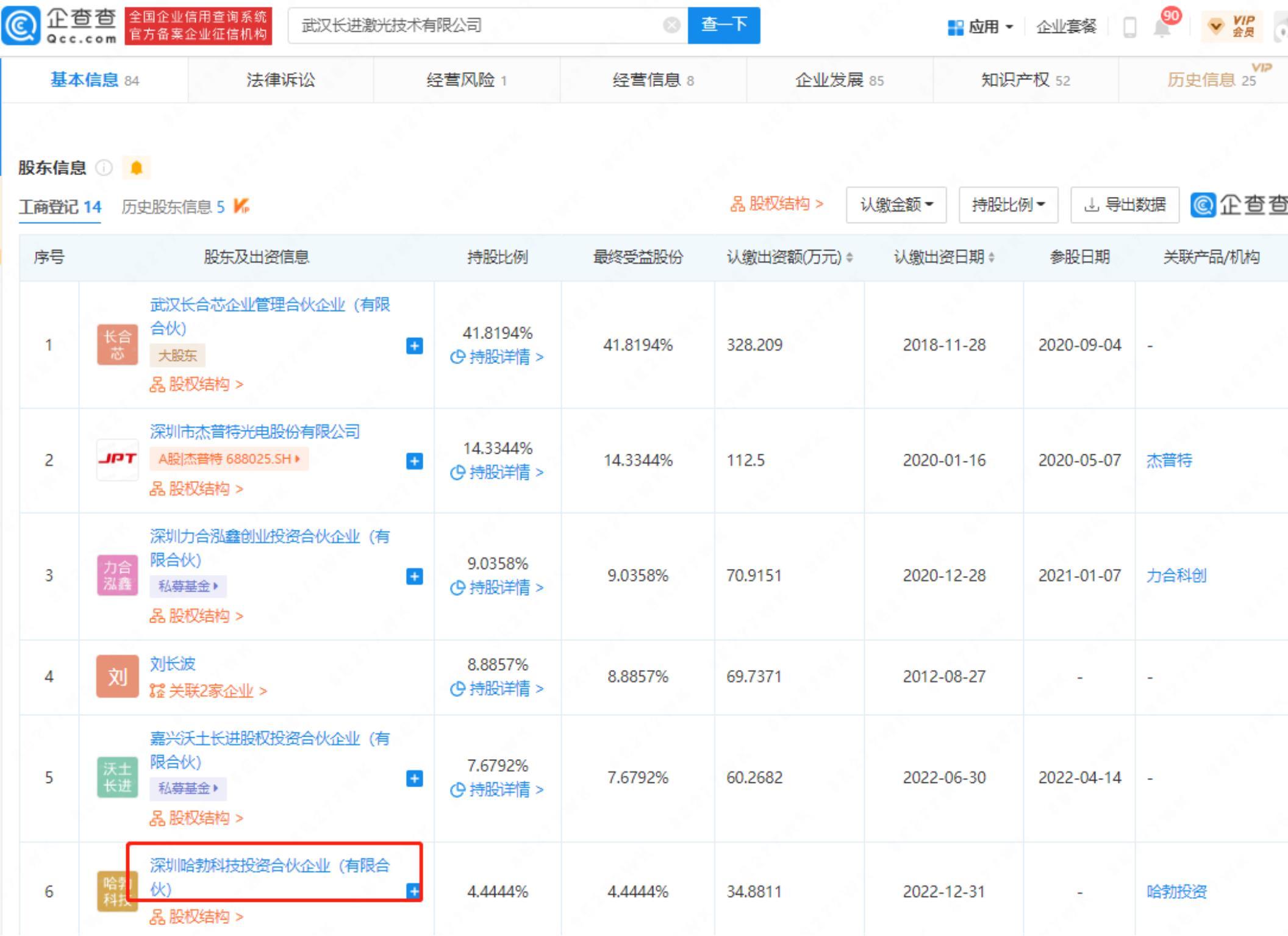Click the JPT company logo thumbnail
The image size is (1288, 936).
[x=117, y=460]
